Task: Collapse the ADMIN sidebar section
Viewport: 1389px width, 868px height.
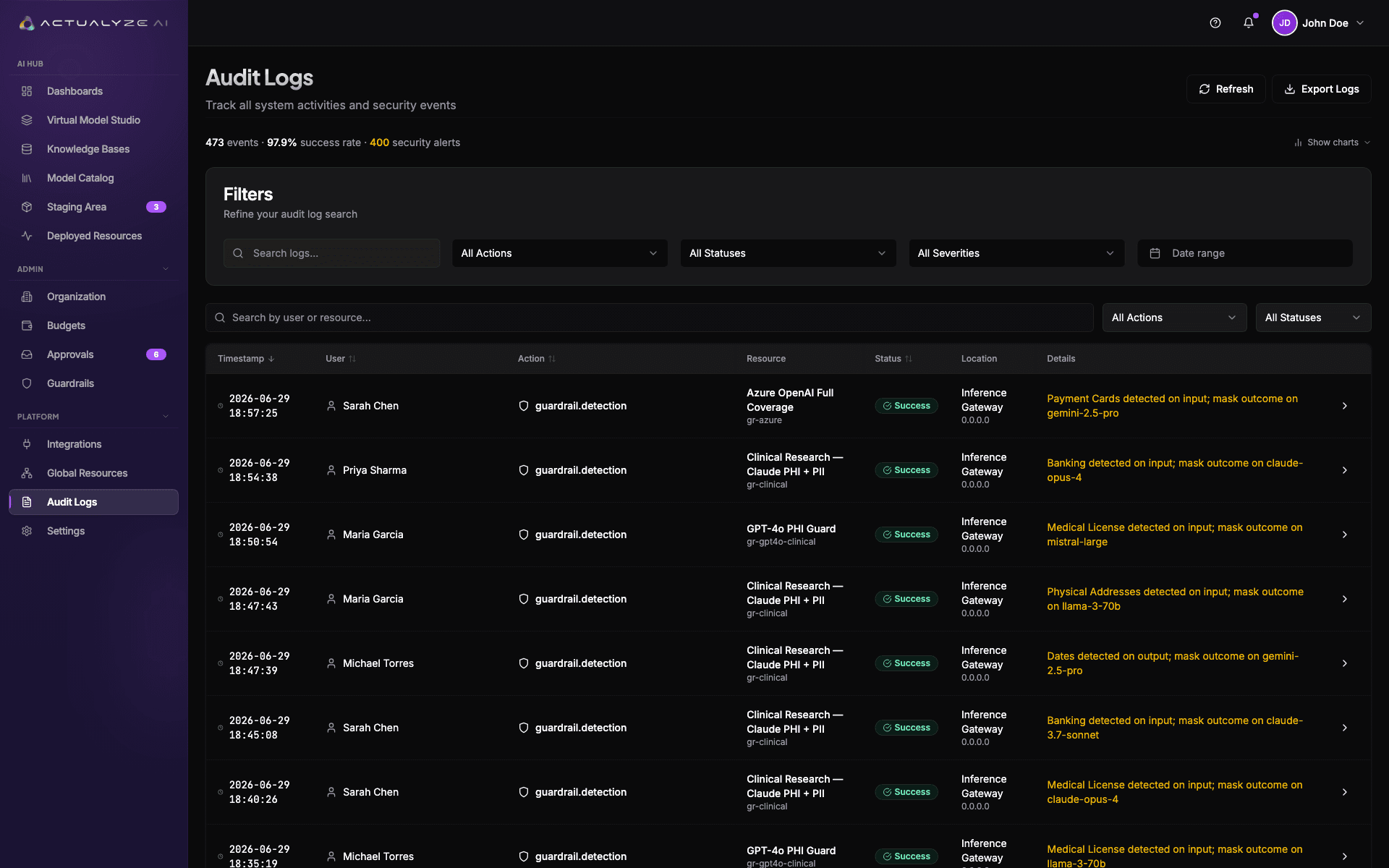Action: (166, 269)
